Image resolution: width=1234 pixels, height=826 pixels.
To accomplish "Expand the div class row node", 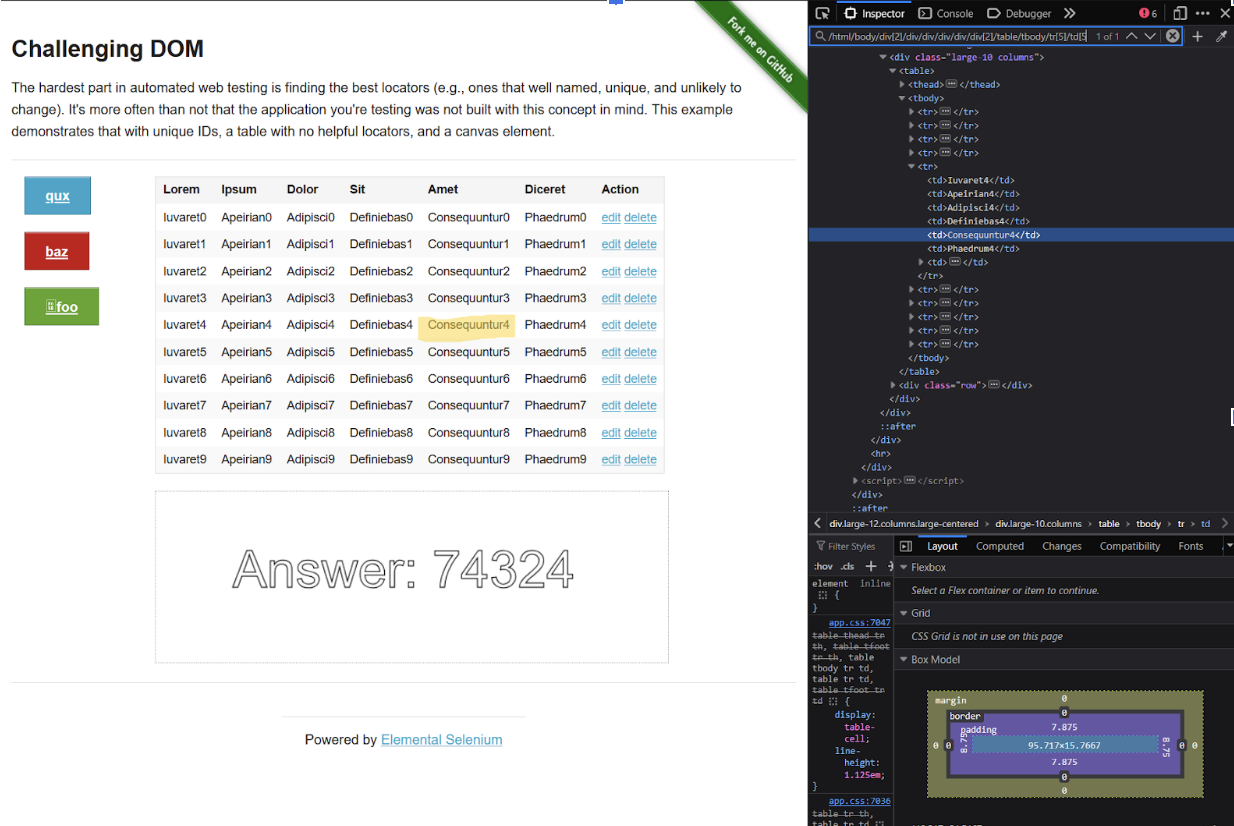I will coord(893,385).
